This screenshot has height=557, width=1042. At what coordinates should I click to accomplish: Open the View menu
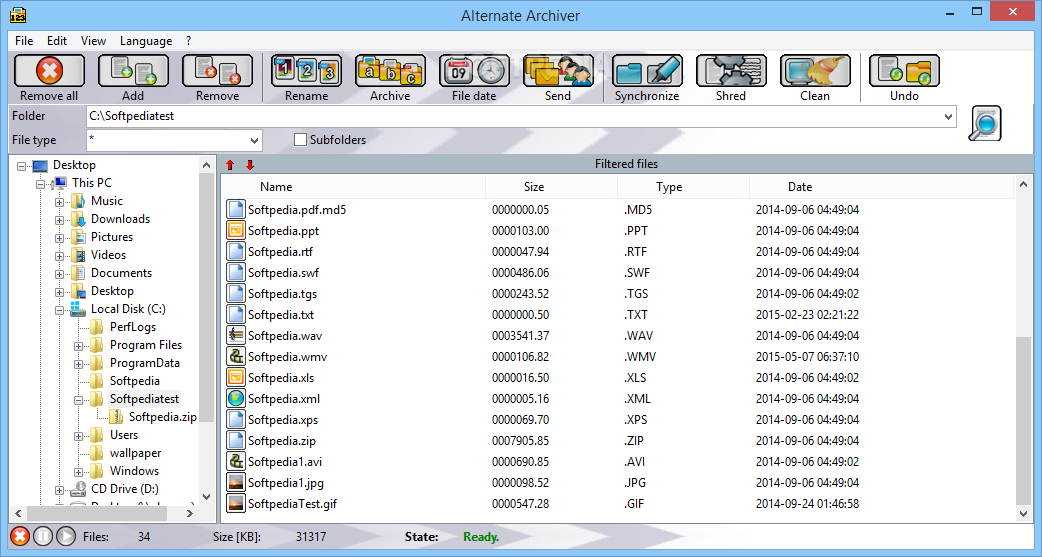pos(93,41)
